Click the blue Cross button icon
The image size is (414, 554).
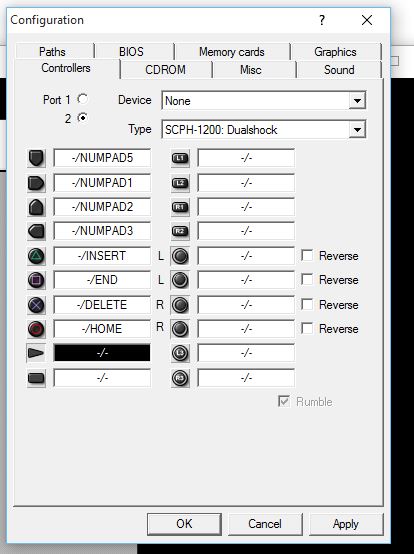[36, 305]
